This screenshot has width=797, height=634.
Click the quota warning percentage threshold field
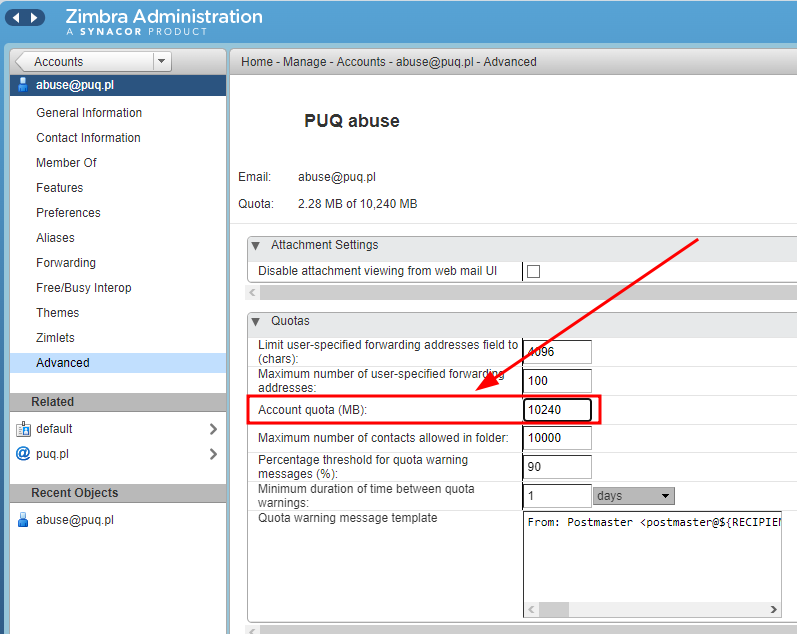(557, 467)
